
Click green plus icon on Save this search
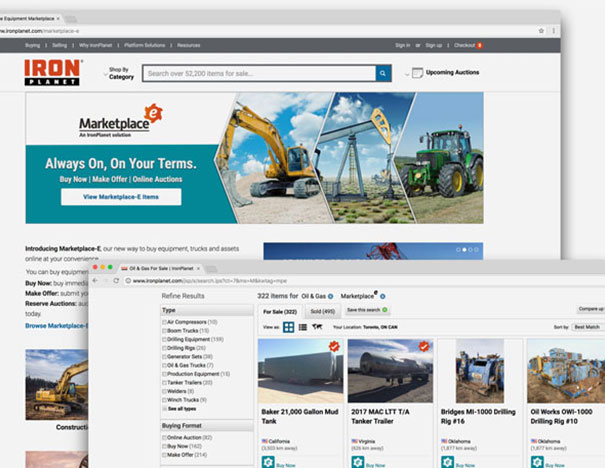(x=385, y=310)
